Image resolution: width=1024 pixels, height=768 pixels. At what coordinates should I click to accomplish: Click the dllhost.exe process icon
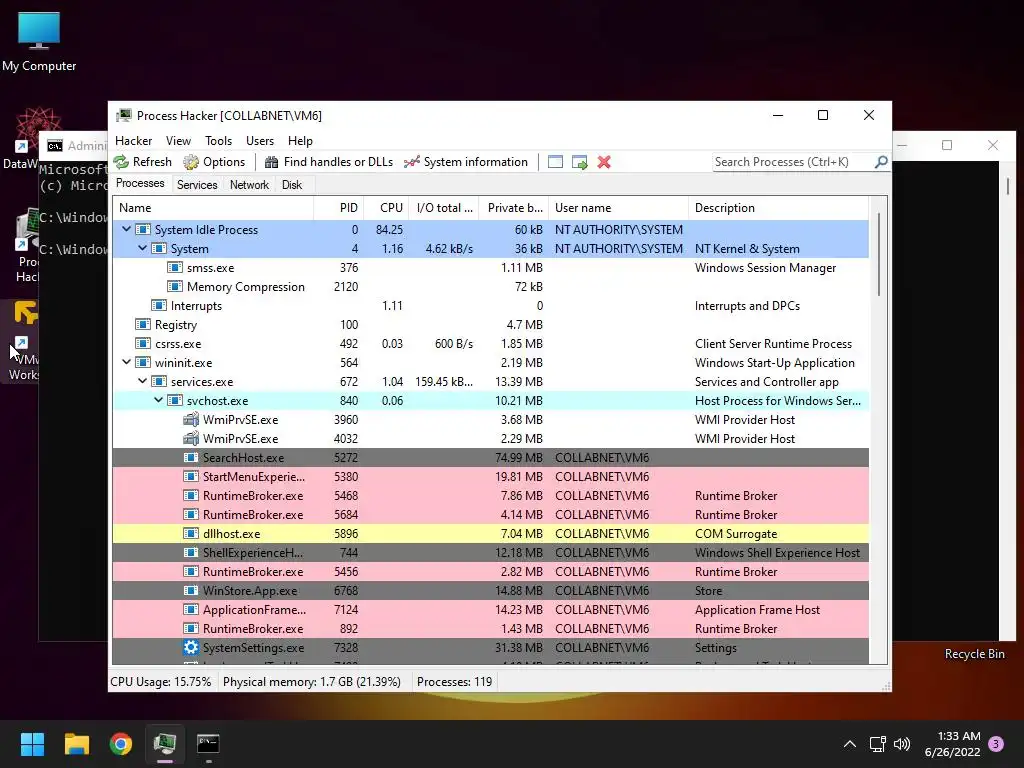coord(191,534)
